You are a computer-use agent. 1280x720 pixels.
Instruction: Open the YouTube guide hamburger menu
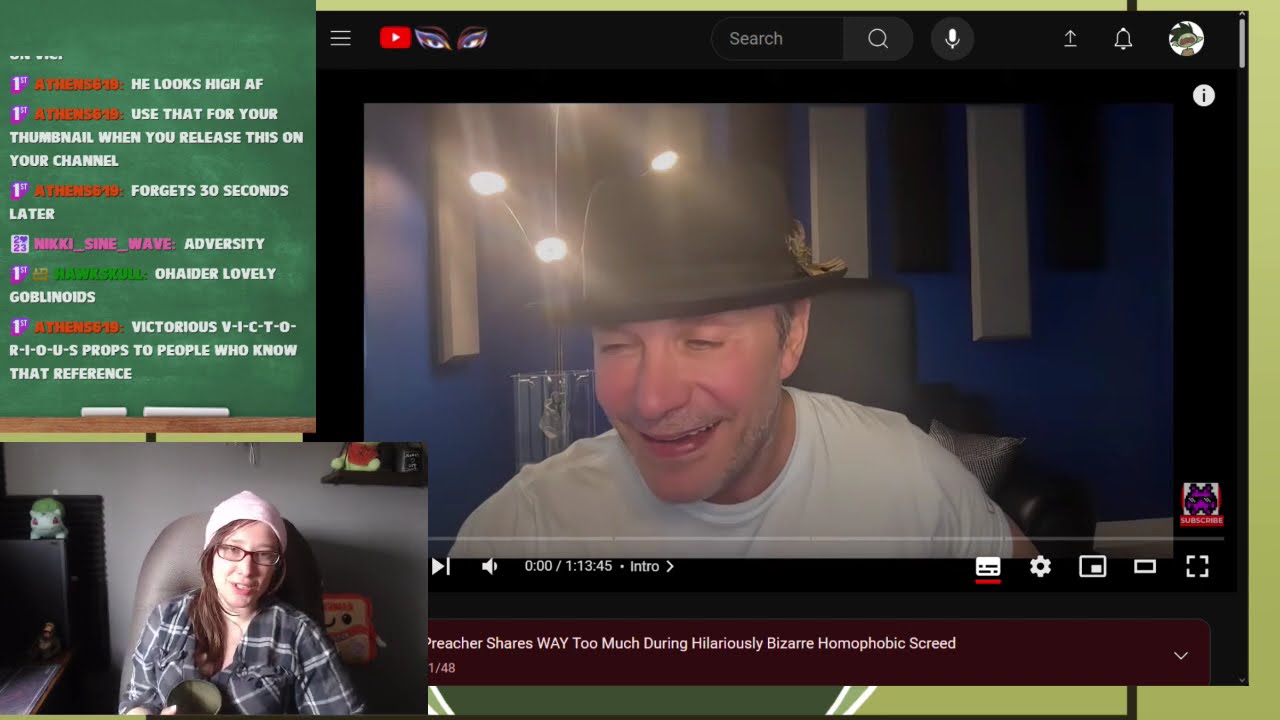coord(341,39)
